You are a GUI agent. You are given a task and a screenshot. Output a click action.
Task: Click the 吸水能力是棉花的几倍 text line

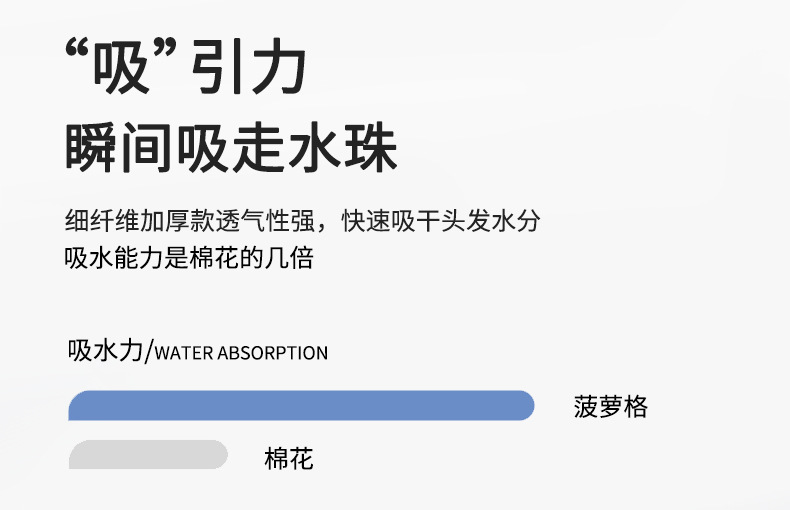(188, 259)
